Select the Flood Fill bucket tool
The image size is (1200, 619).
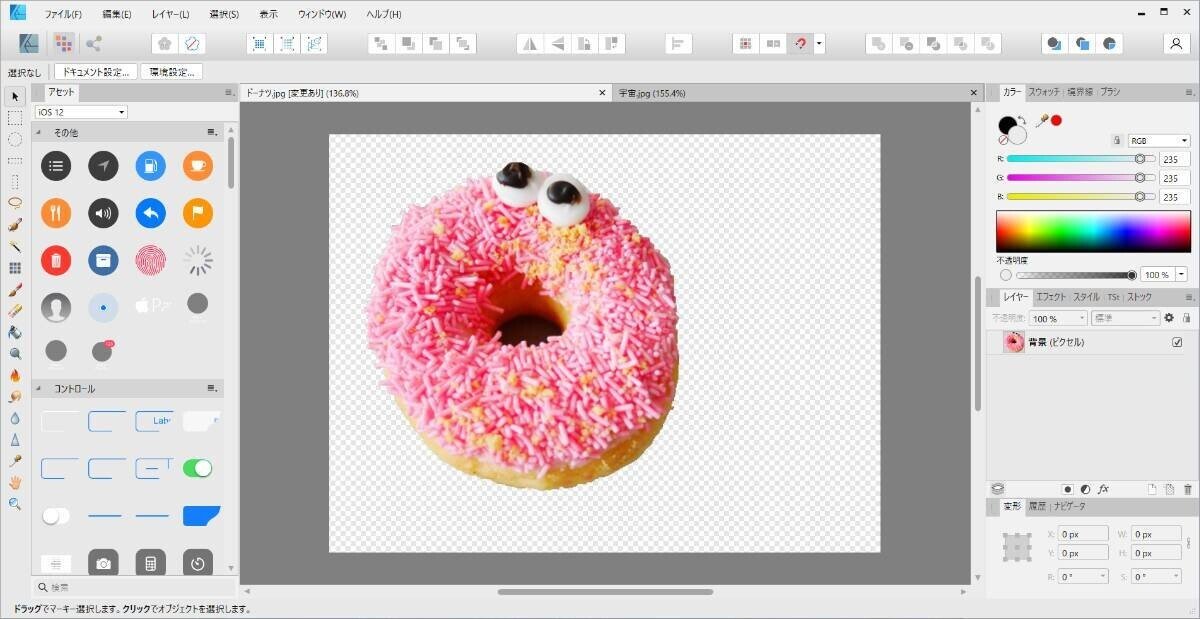[x=15, y=332]
